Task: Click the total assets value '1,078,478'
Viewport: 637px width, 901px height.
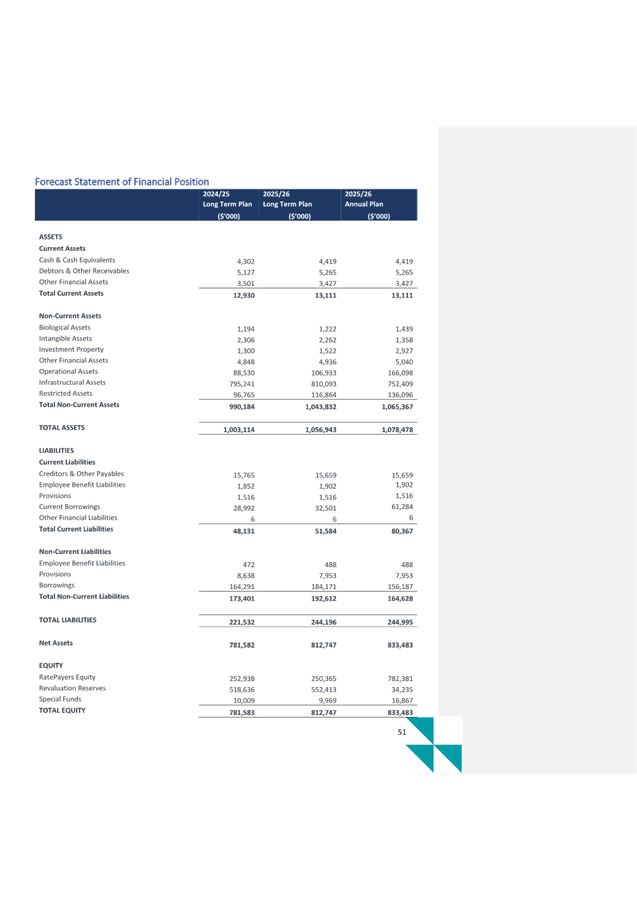Action: tap(397, 430)
